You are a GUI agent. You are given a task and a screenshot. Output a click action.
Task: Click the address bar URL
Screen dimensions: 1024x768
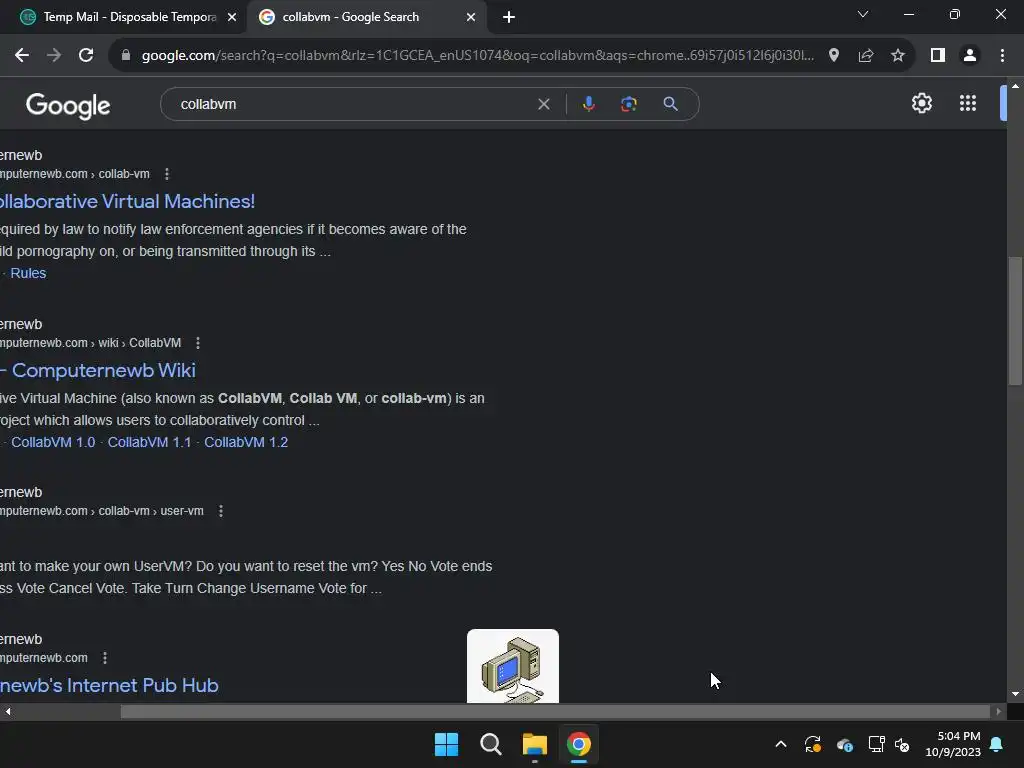pos(477,56)
